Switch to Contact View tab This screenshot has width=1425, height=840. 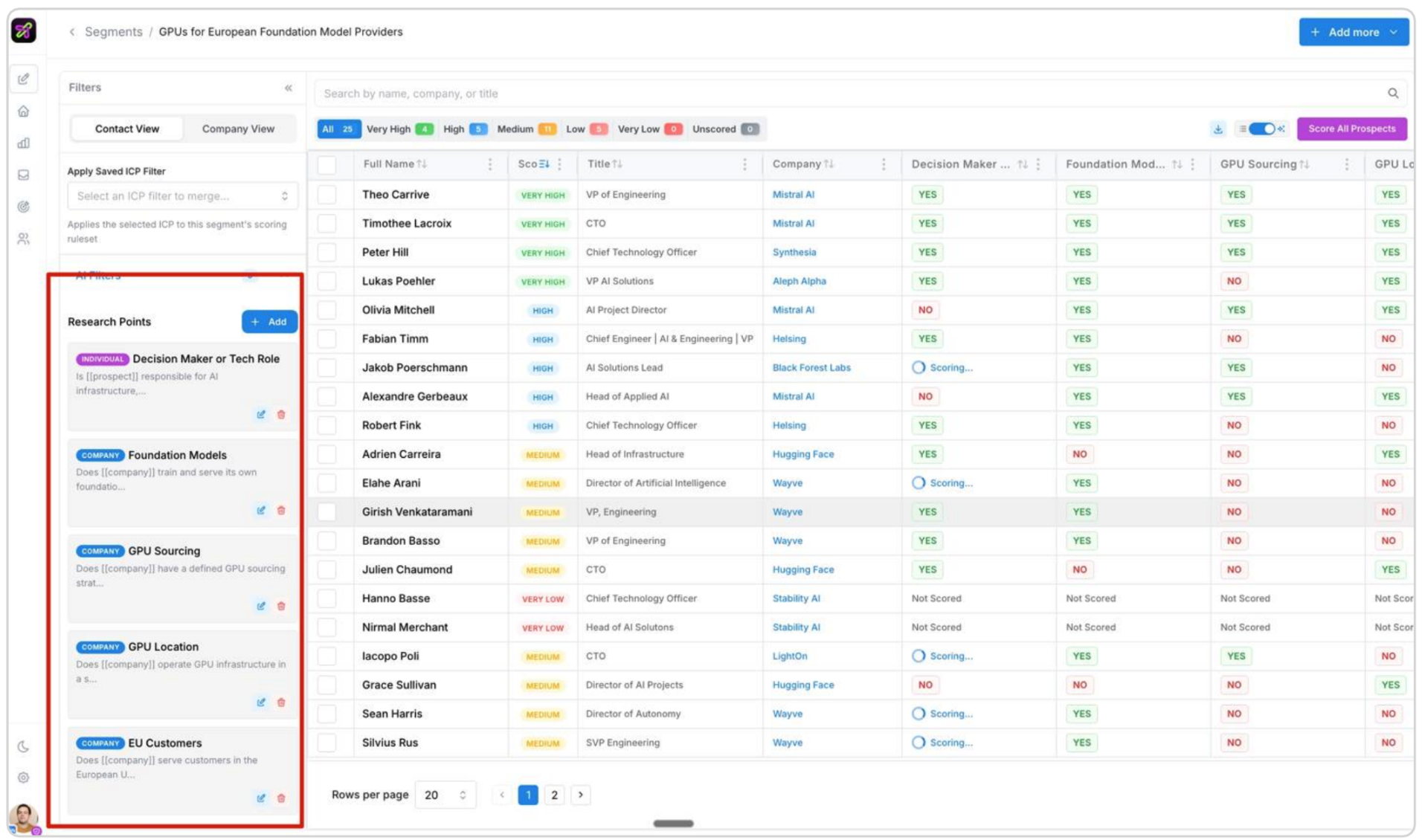tap(127, 129)
